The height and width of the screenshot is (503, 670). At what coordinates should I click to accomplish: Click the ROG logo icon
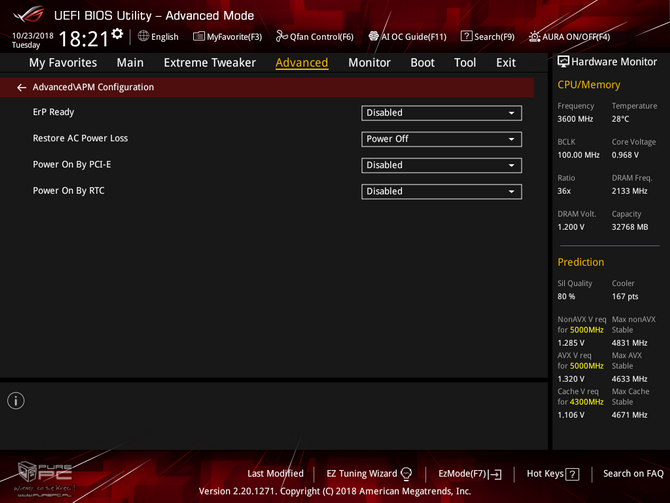pos(29,14)
